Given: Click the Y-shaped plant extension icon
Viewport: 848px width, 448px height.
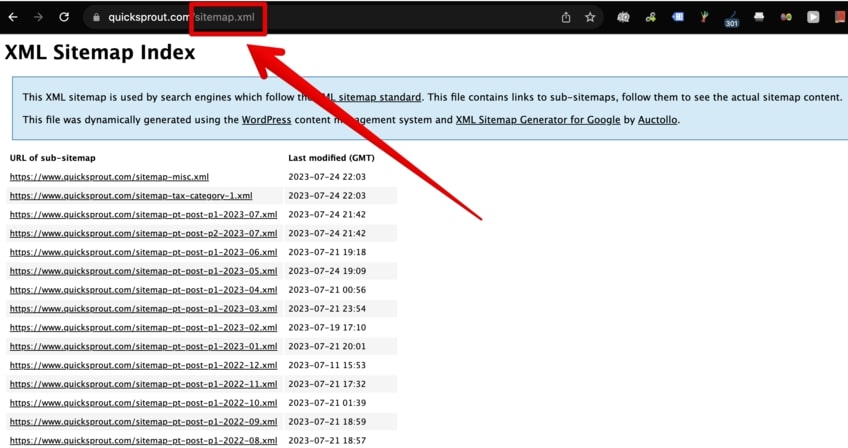Looking at the screenshot, I should click(704, 17).
